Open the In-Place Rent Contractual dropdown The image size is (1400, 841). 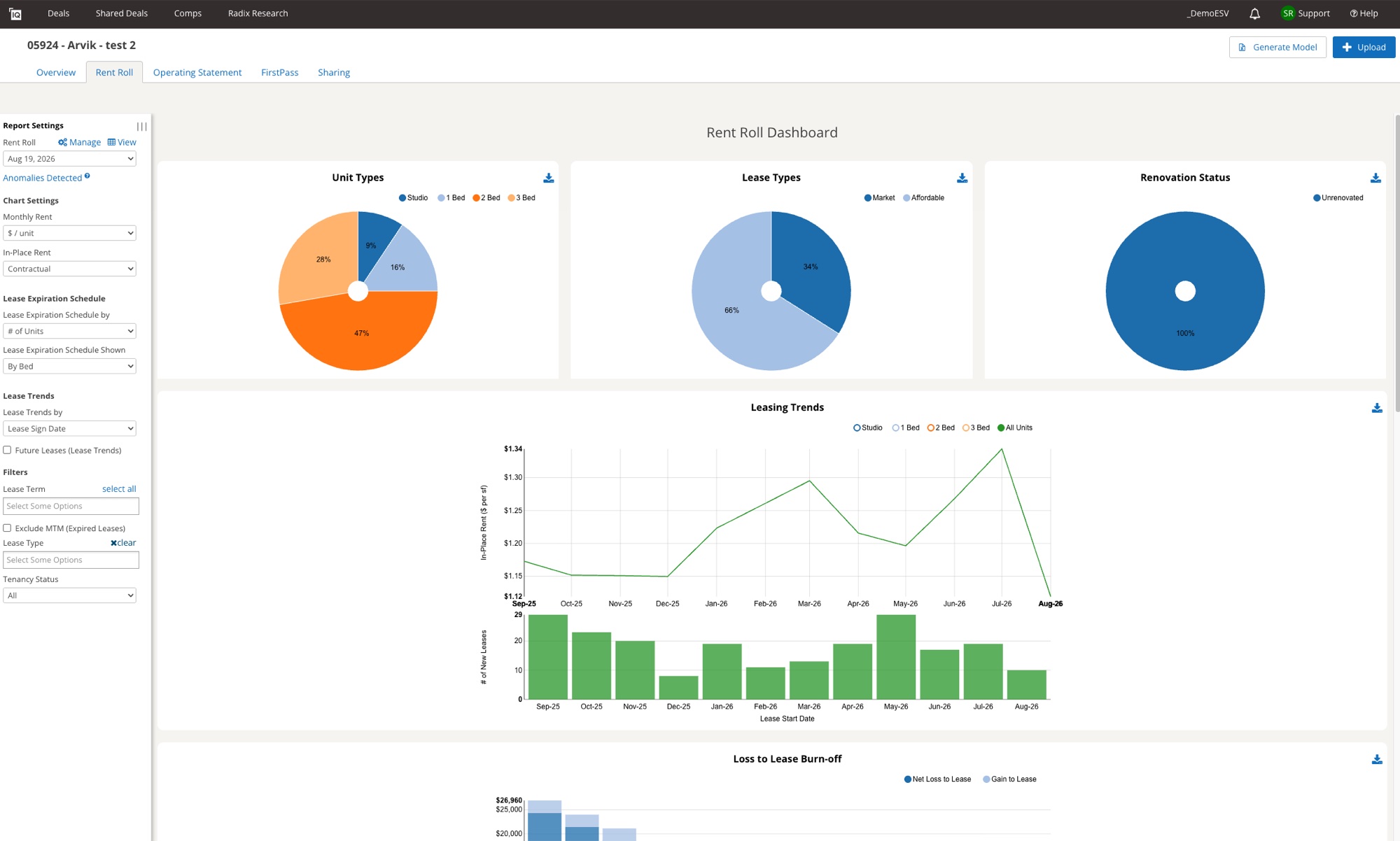(69, 269)
